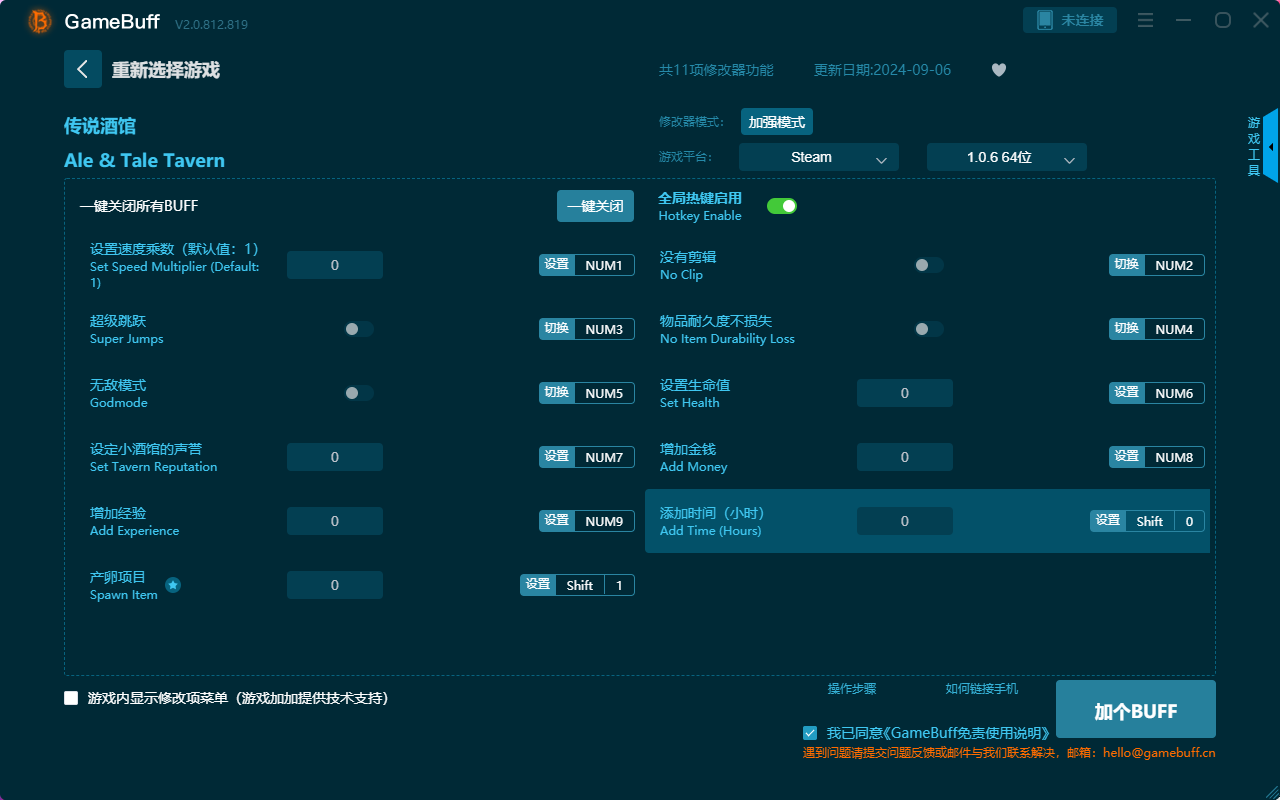The height and width of the screenshot is (800, 1280).
Task: Click the phone not-connected icon button
Action: pyautogui.click(x=1070, y=20)
